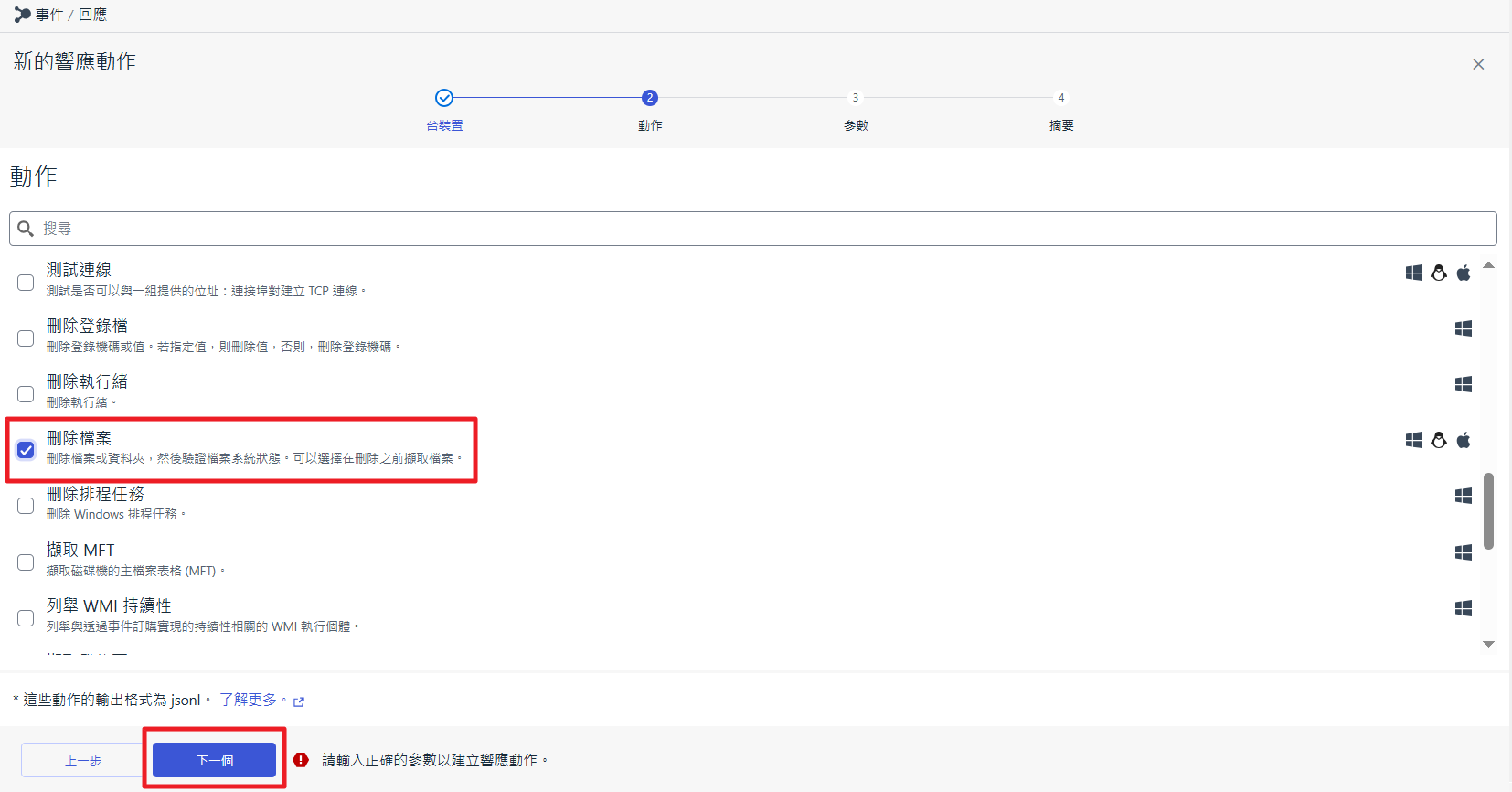The image size is (1512, 792).
Task: Click Windows icon in 刪除排程任務 row
Action: (1464, 496)
